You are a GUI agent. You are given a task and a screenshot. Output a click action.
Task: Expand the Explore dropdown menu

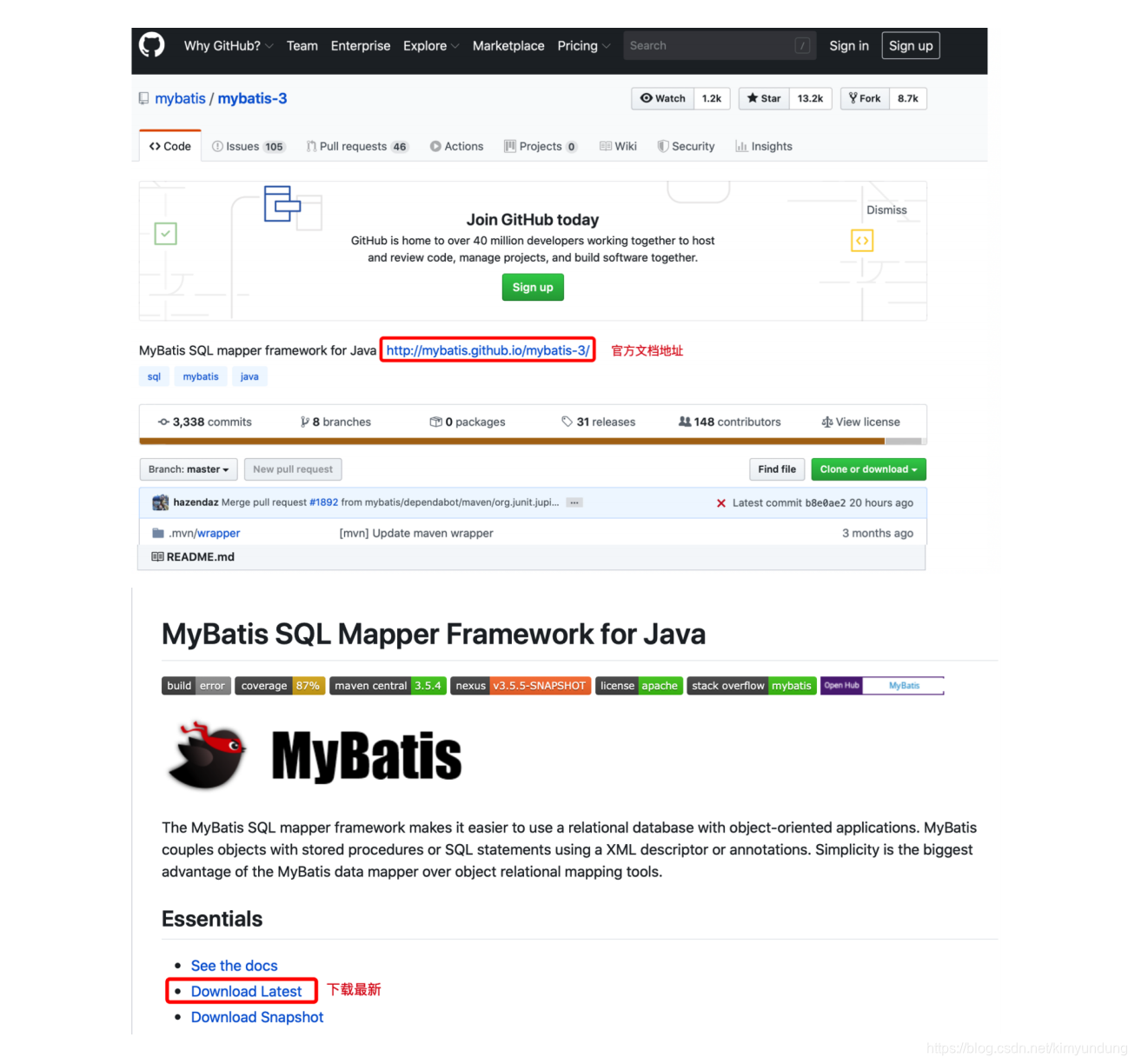coord(431,46)
